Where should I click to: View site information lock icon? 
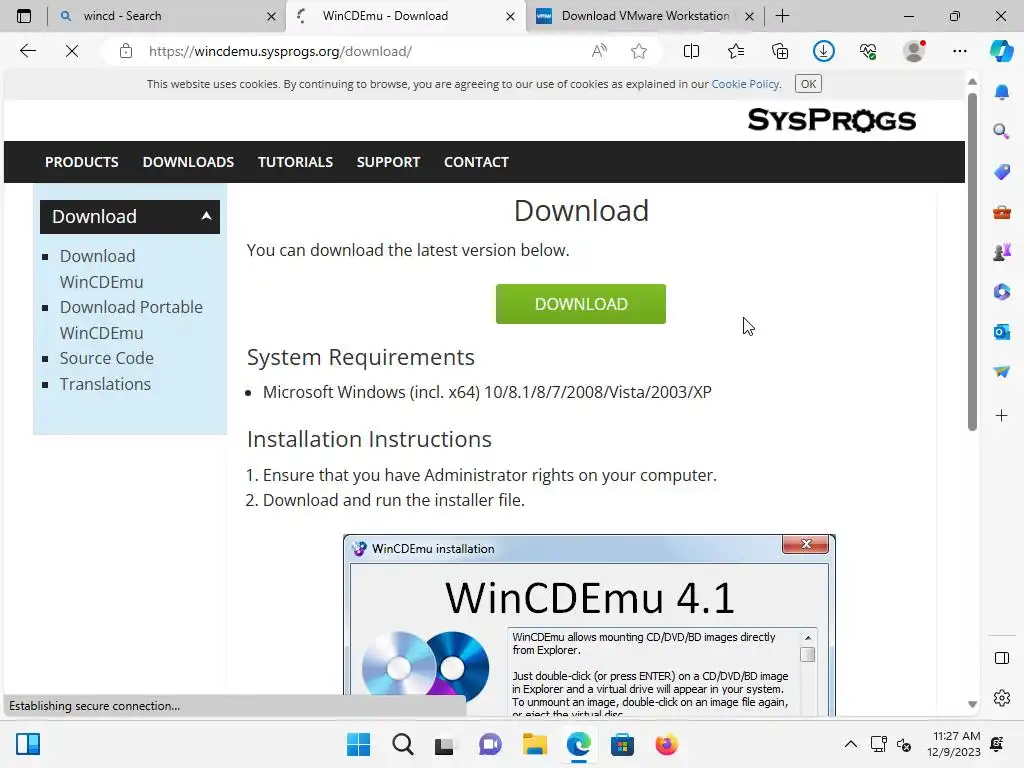[x=126, y=51]
